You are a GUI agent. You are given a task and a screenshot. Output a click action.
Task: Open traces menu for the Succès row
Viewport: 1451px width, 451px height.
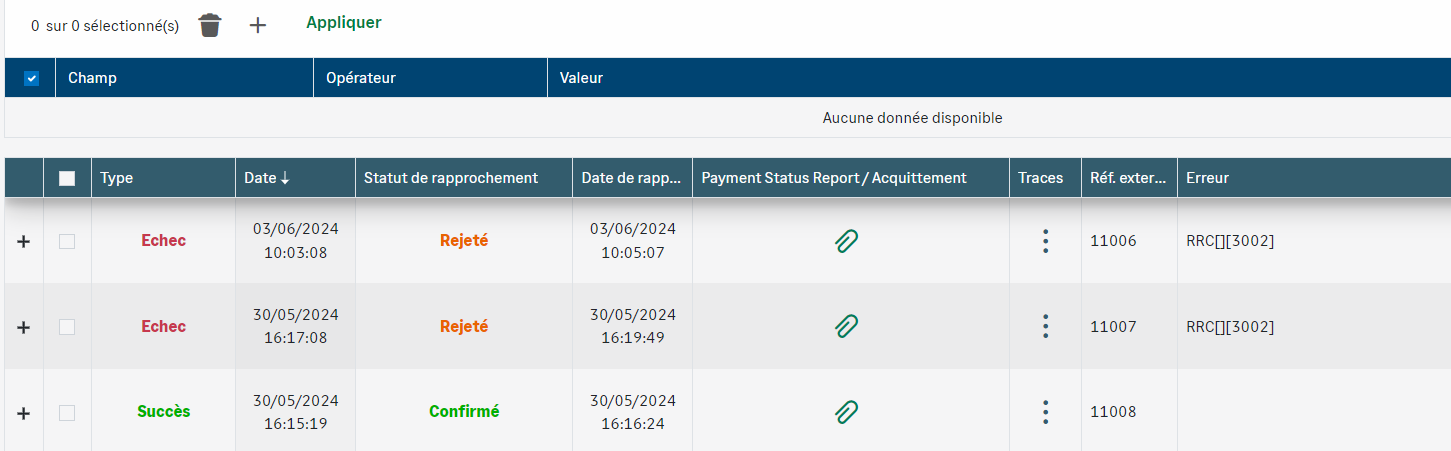(x=1045, y=412)
